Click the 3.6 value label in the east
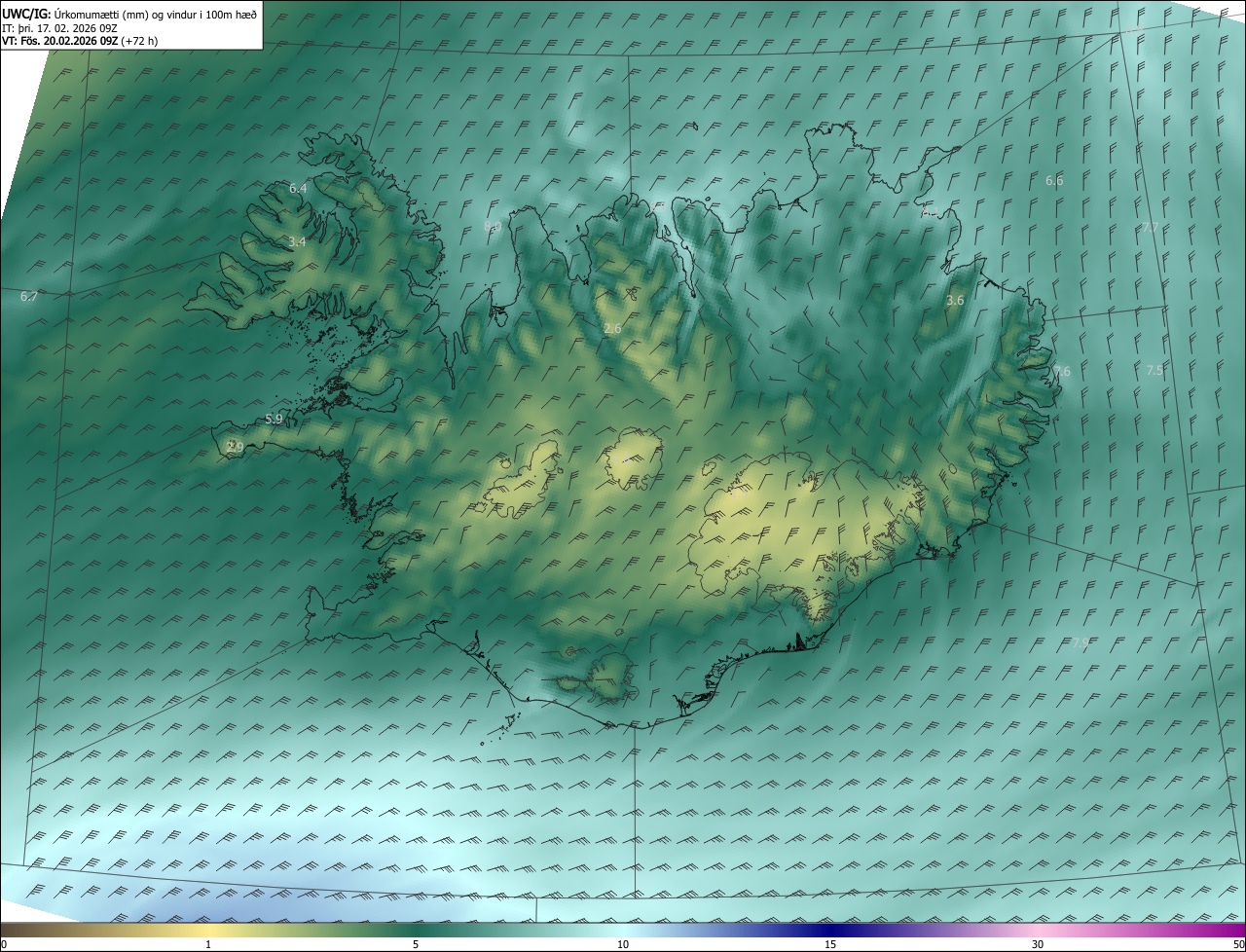 point(955,301)
